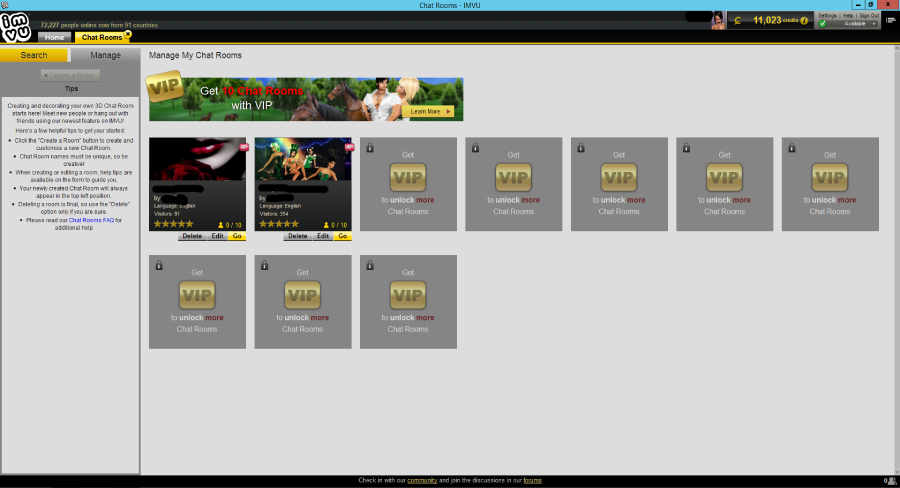Click the Manage My Chat Rooms heading
This screenshot has height=488, width=900.
point(195,55)
